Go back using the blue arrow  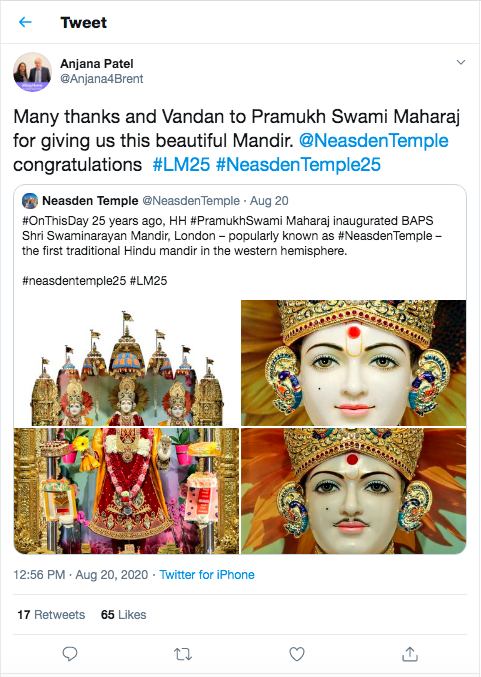click(x=25, y=22)
